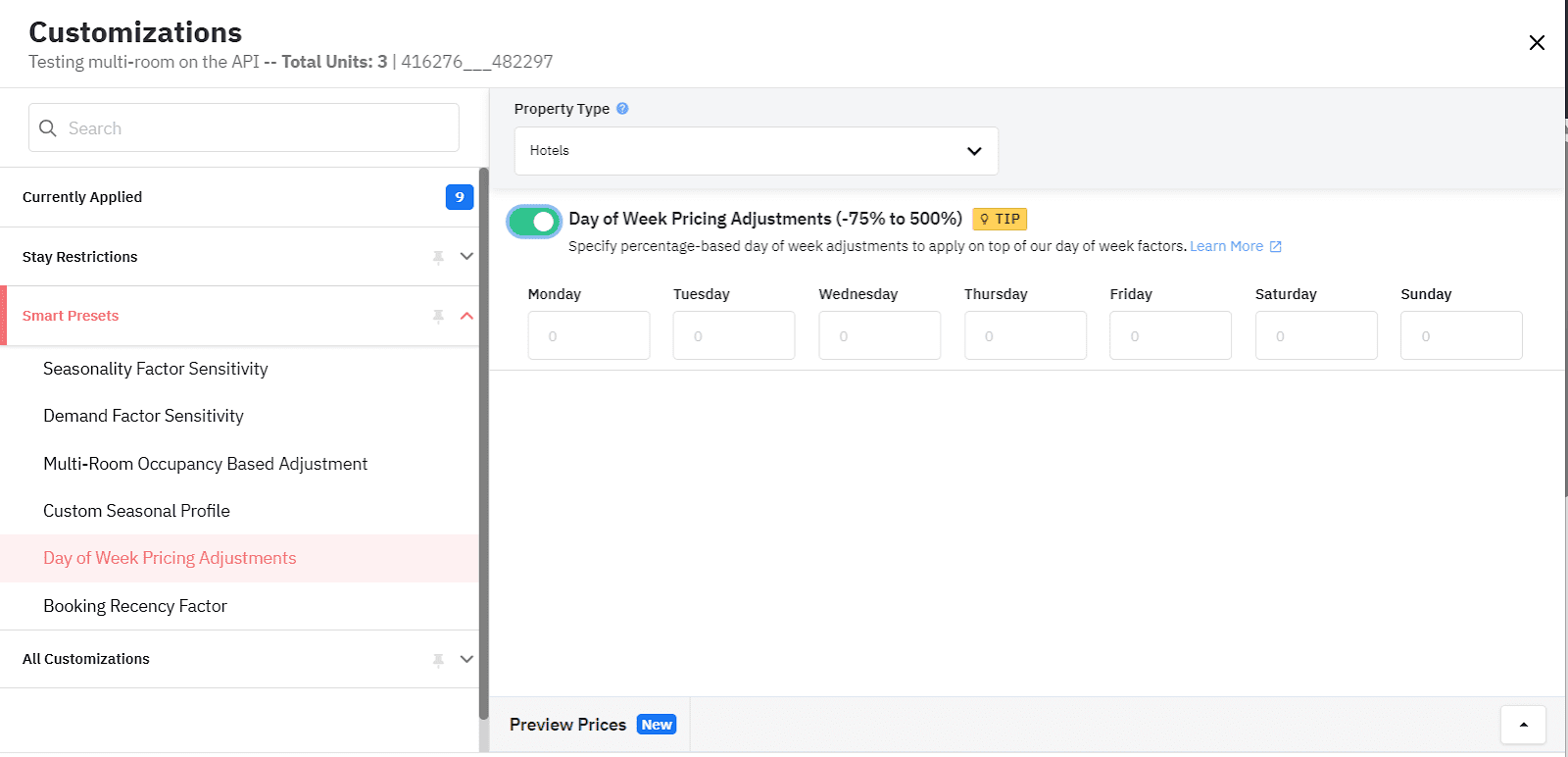Open the Learn More link

coord(1227,246)
